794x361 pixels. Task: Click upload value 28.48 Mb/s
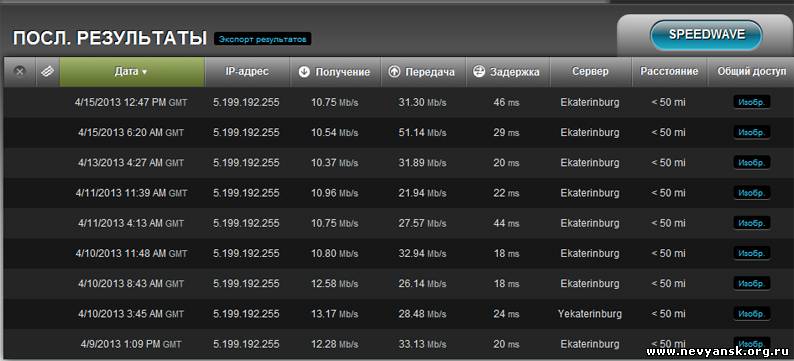pos(422,314)
